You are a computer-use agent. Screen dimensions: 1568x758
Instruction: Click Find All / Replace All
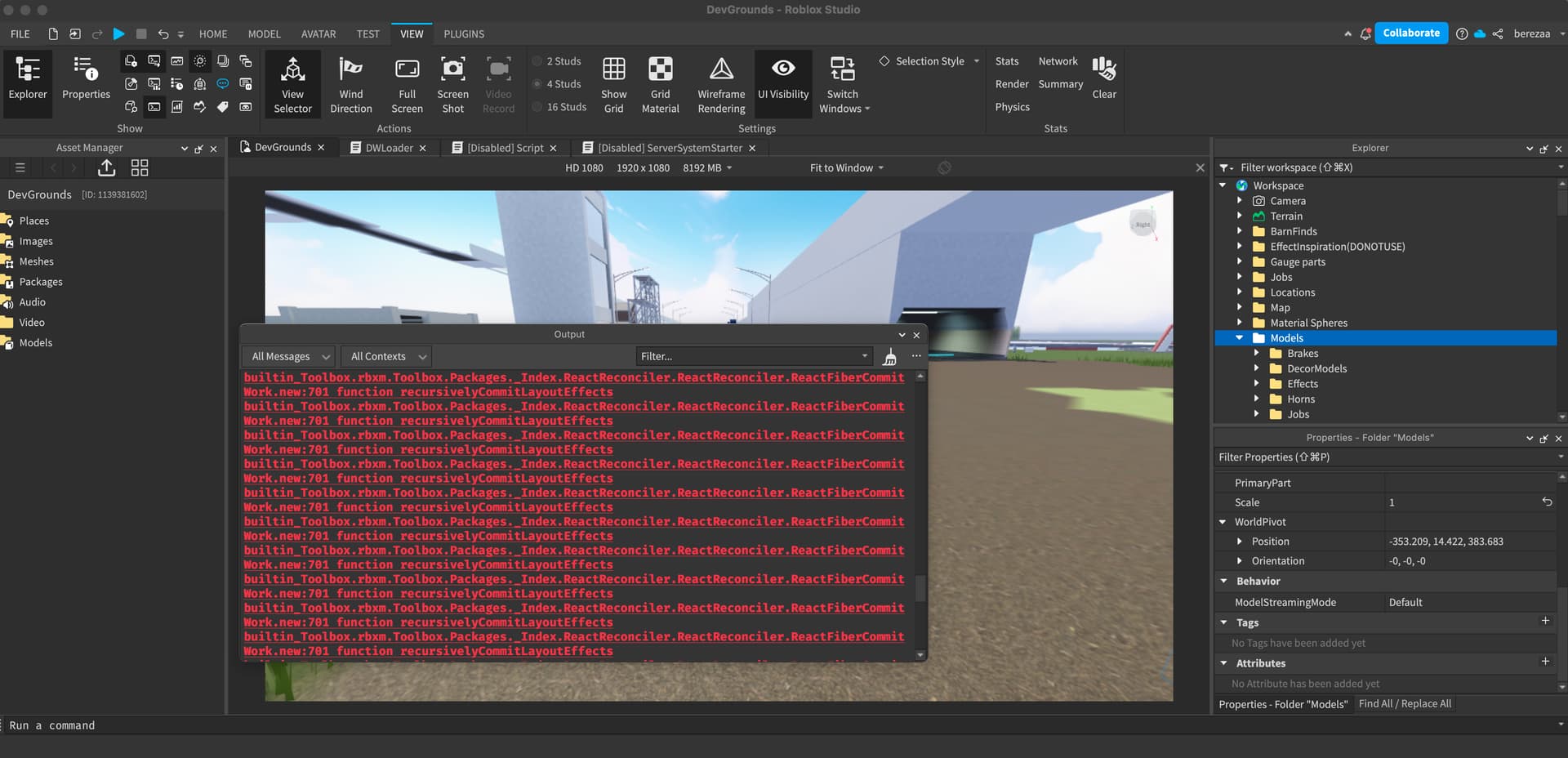tap(1405, 703)
